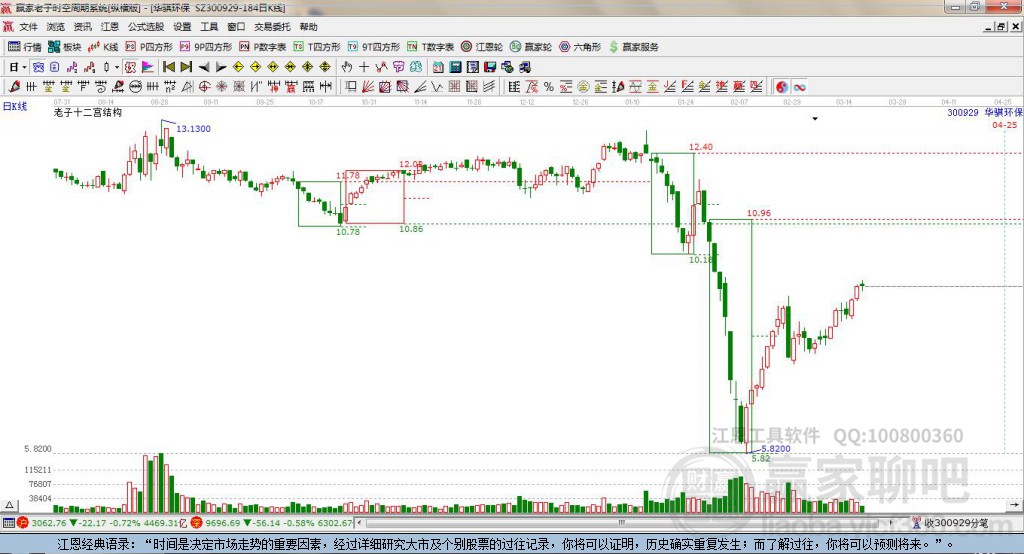Open the 设置 menu

click(x=182, y=27)
